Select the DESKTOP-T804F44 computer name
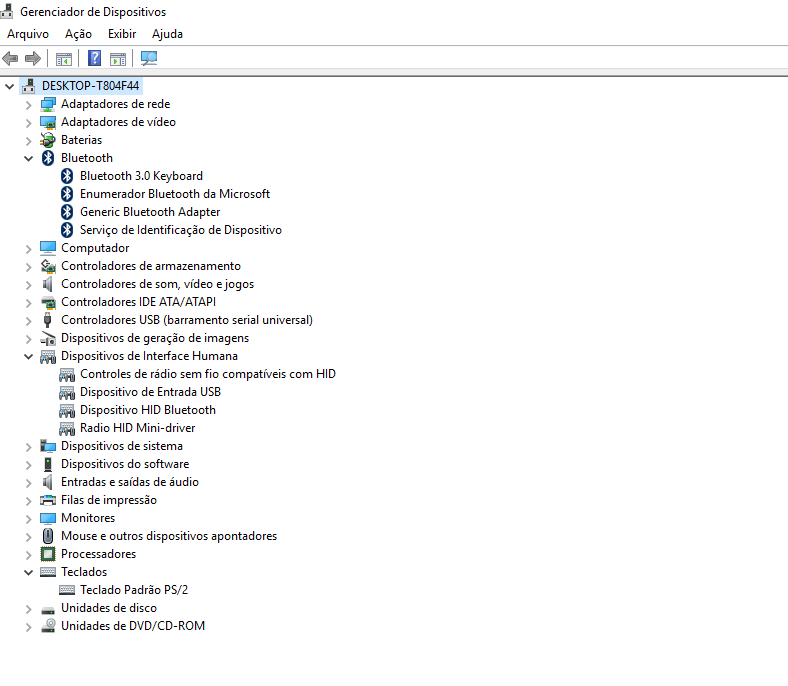Viewport: 788px width, 686px height. [x=90, y=86]
